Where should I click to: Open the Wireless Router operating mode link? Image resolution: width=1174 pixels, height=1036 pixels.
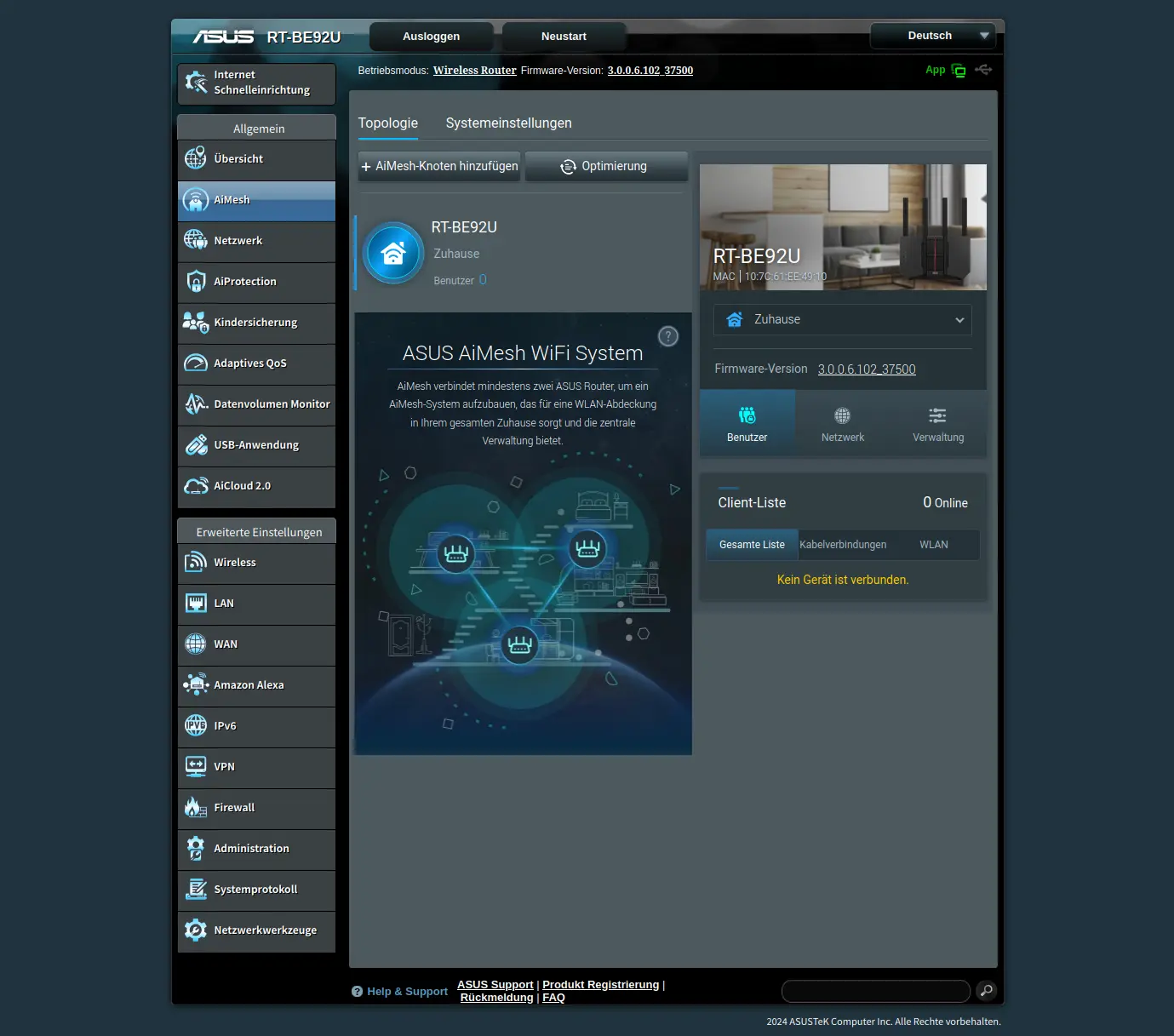click(474, 71)
